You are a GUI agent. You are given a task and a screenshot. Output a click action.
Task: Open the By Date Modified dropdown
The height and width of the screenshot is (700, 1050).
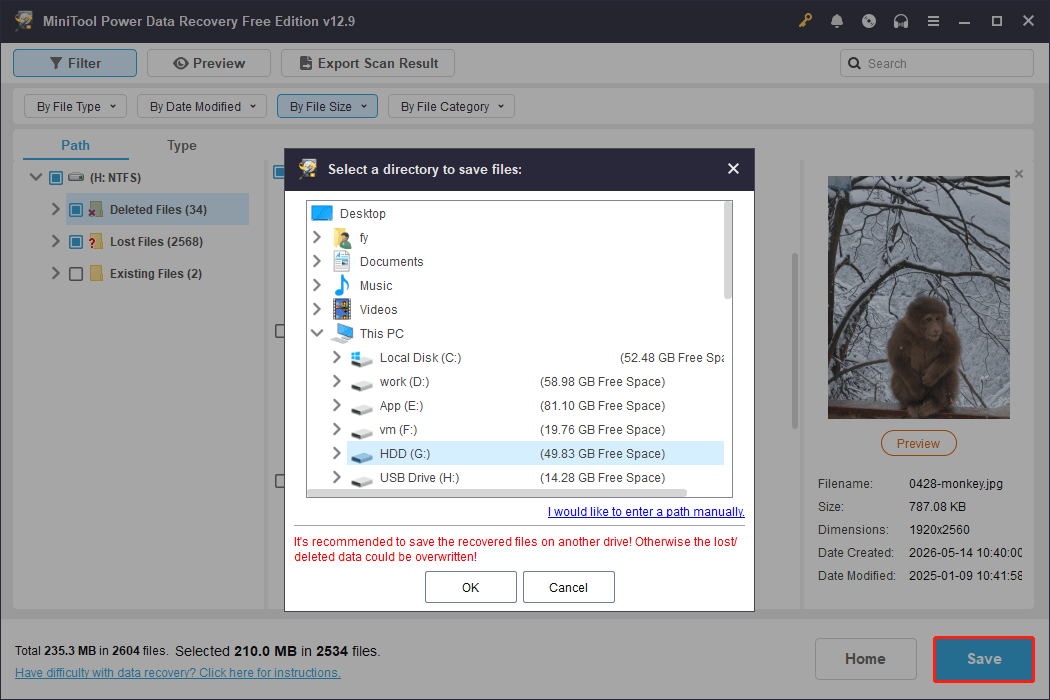tap(202, 107)
